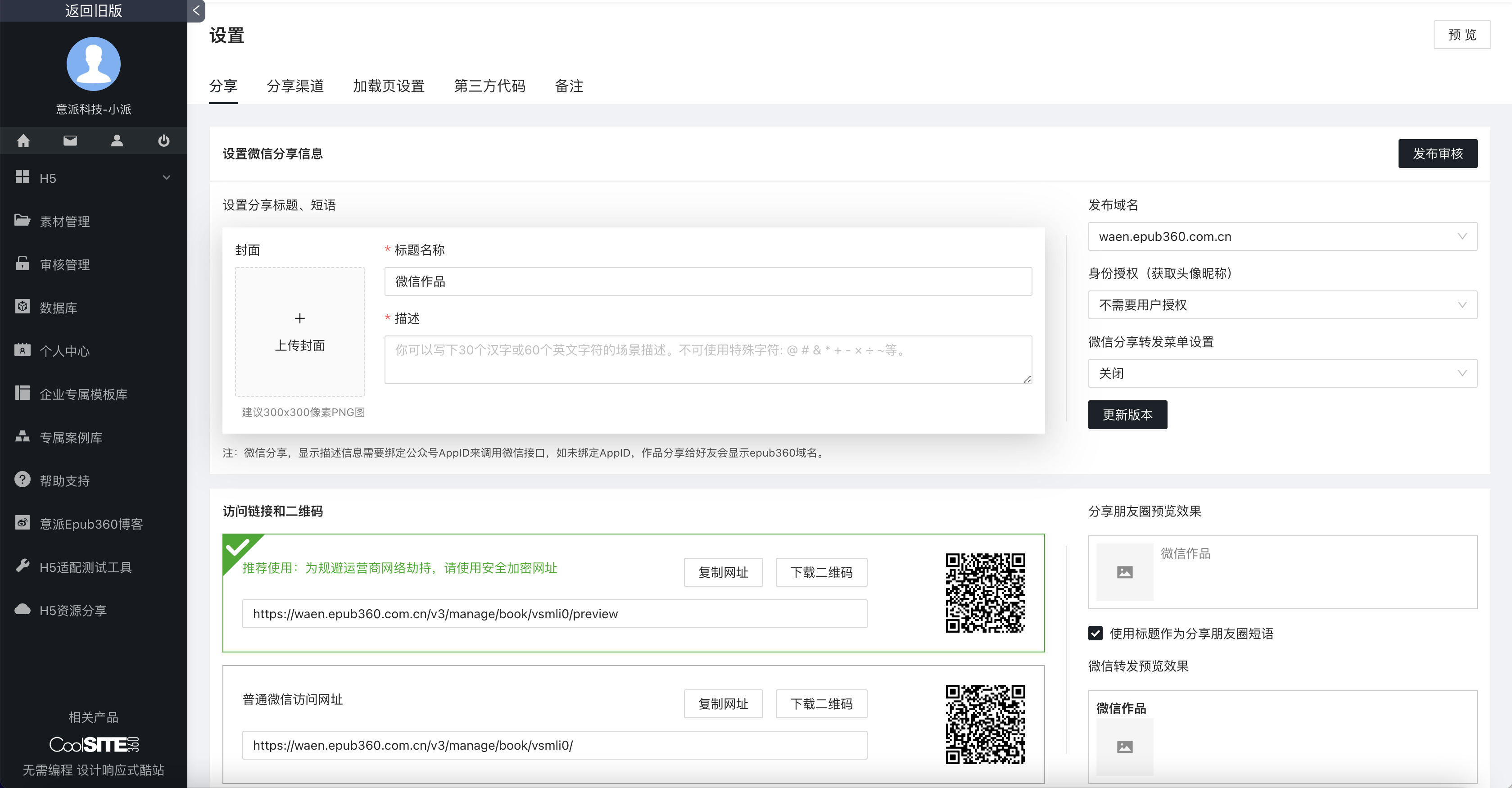
Task: Expand the H5 sidebar menu
Action: [94, 177]
